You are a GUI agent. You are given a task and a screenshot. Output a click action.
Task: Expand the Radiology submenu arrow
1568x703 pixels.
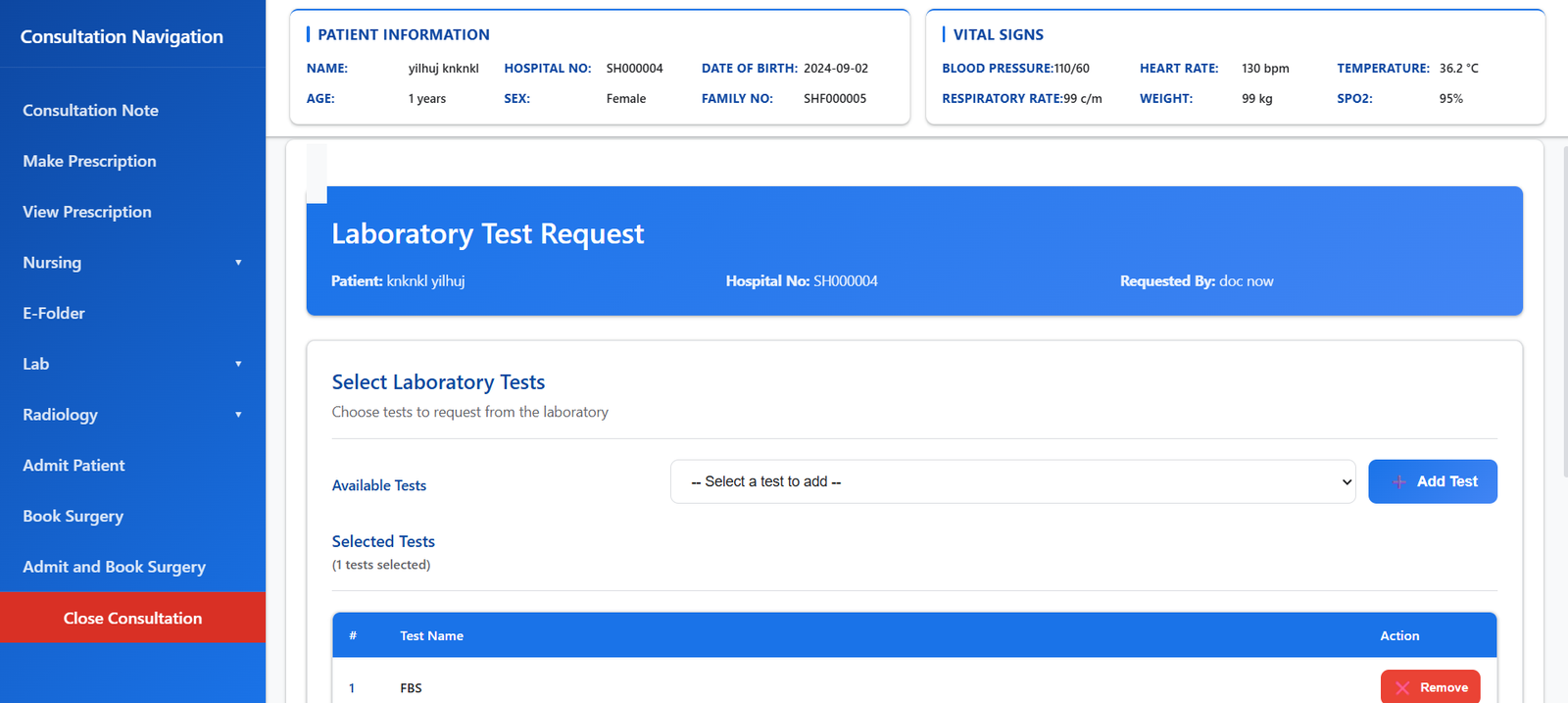[x=238, y=415]
